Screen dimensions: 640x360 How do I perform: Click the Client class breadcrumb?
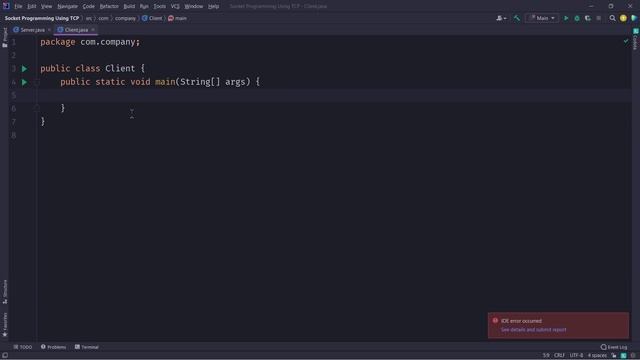tap(152, 18)
